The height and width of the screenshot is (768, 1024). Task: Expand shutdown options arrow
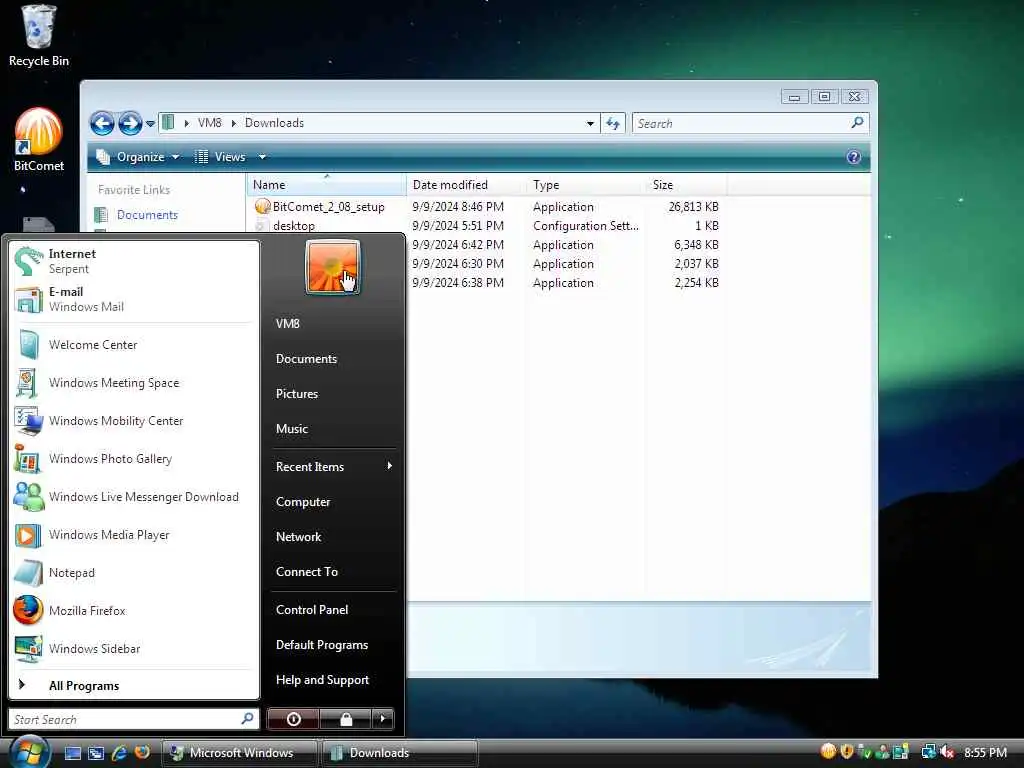[x=383, y=719]
